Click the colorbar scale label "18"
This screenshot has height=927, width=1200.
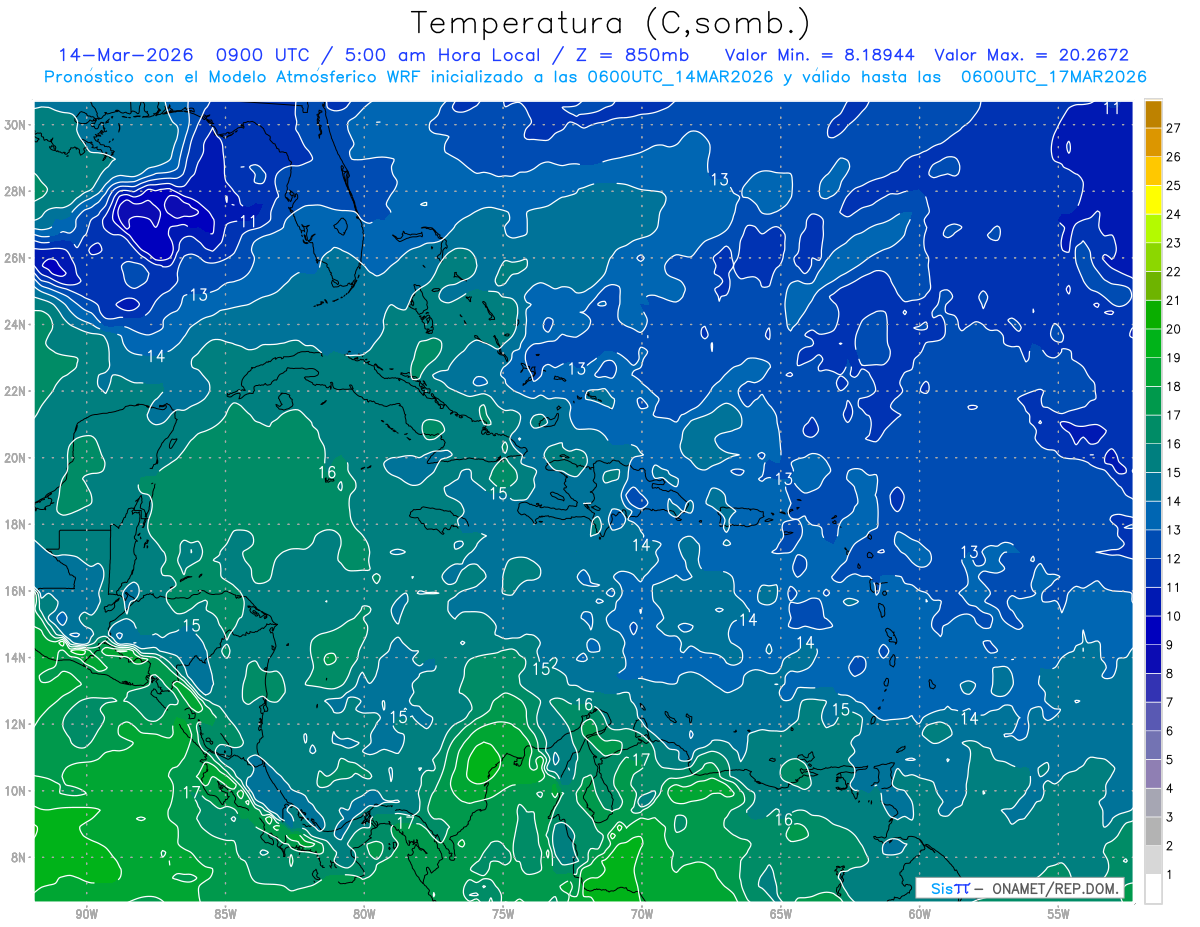tap(1174, 387)
